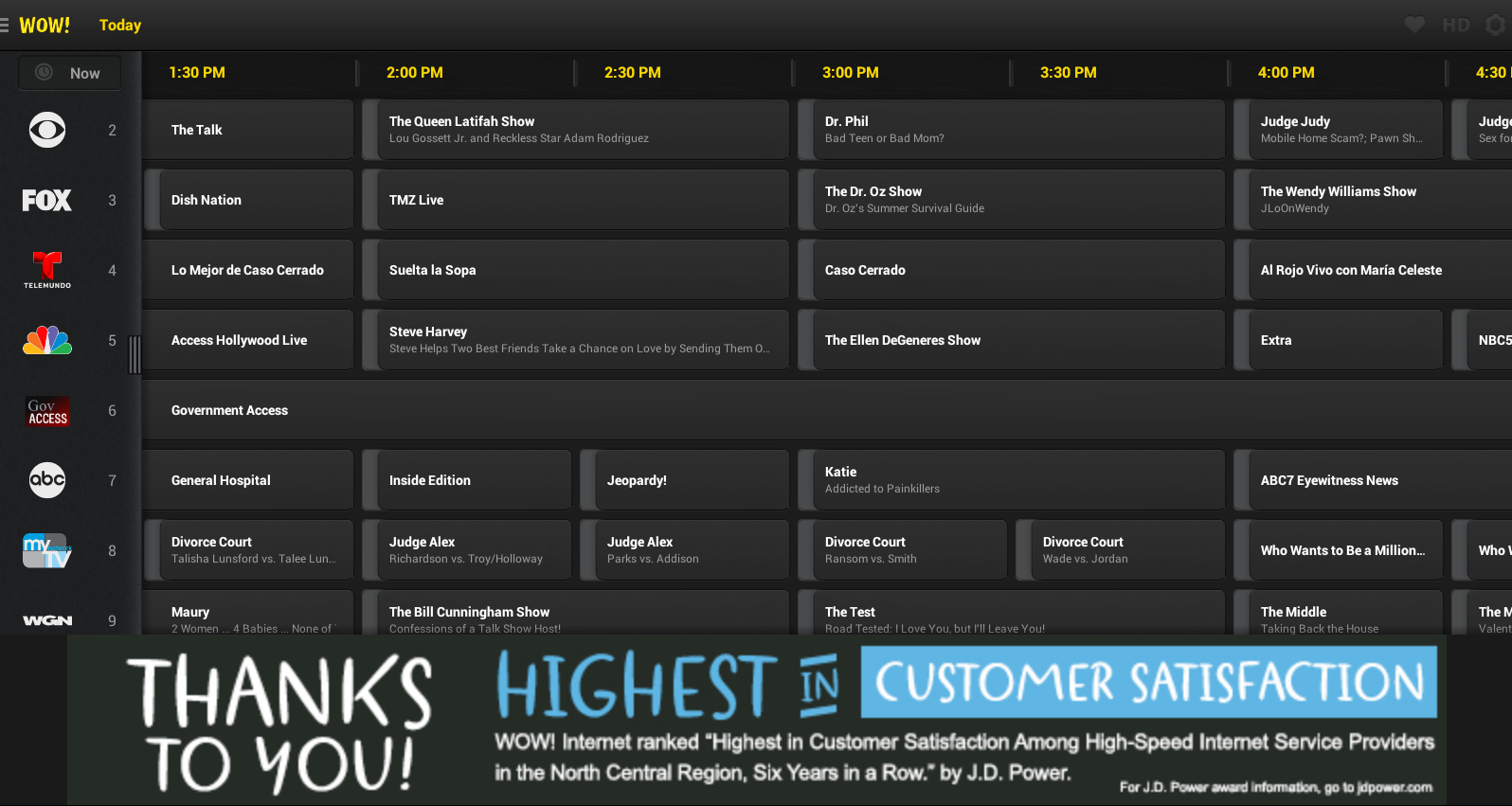The image size is (1512, 806).
Task: Click the 1:30 PM time header
Action: click(197, 72)
